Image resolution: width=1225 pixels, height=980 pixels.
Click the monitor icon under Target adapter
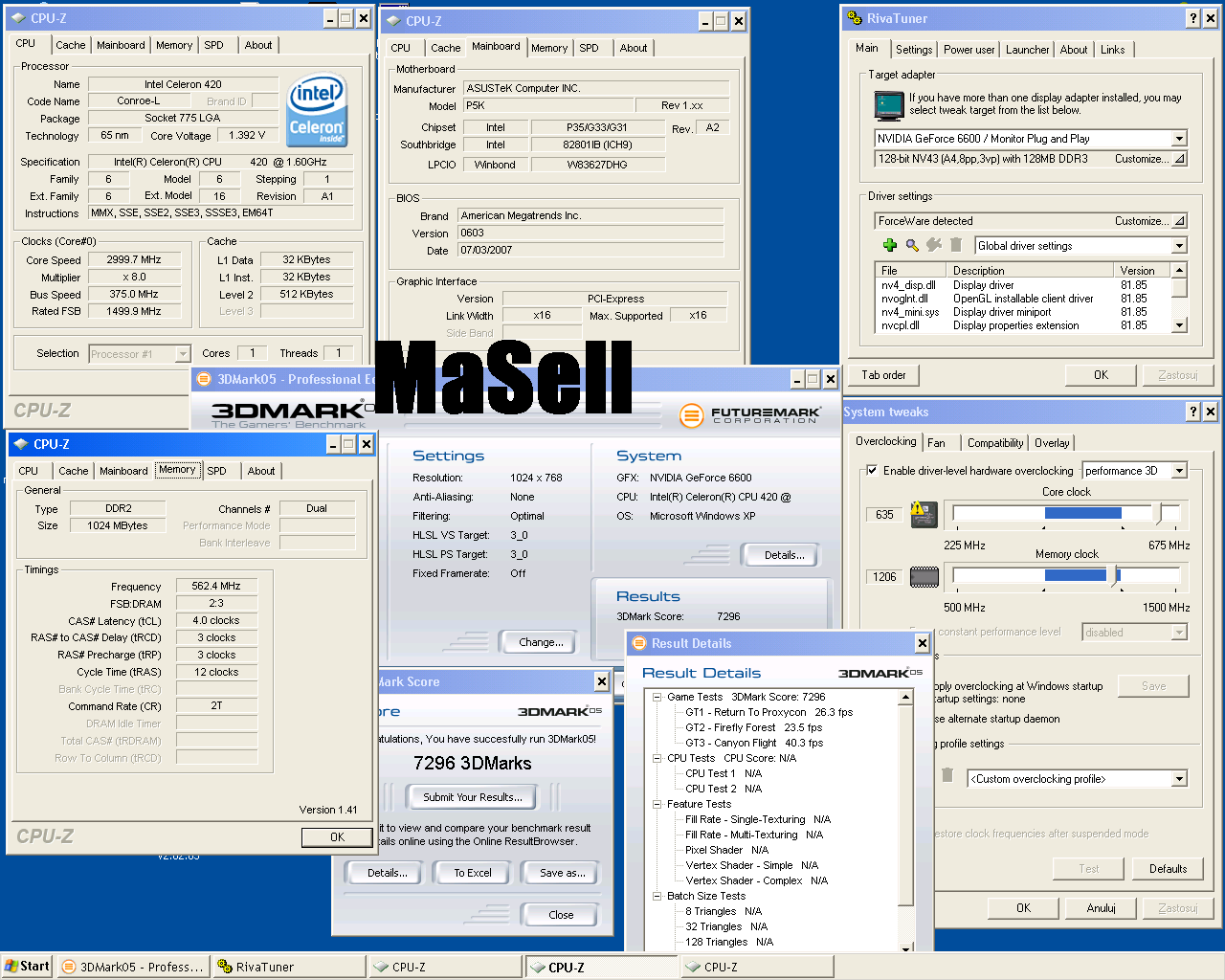coord(889,104)
